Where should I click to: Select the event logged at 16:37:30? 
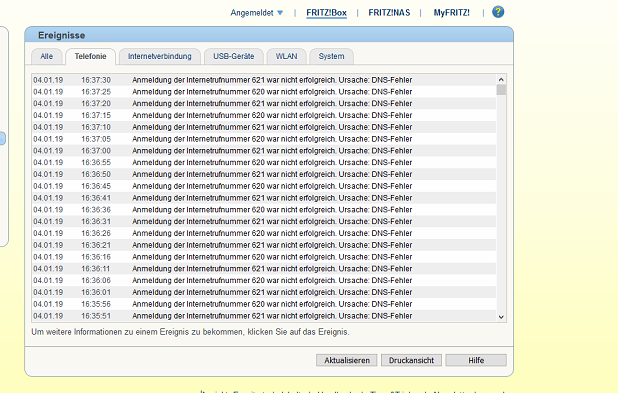(x=264, y=80)
